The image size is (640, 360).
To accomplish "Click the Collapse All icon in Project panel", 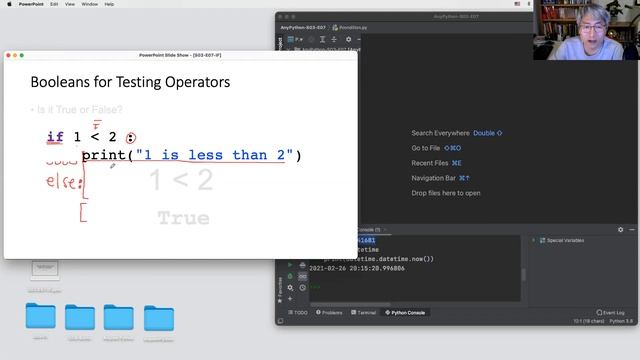I will coord(334,39).
